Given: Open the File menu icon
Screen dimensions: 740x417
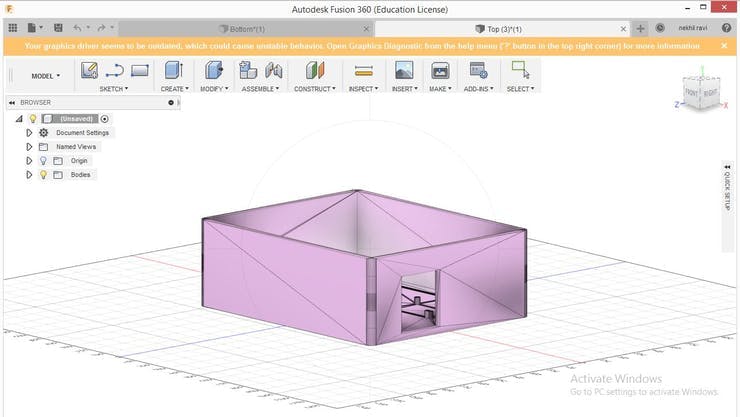Looking at the screenshot, I should 32,28.
